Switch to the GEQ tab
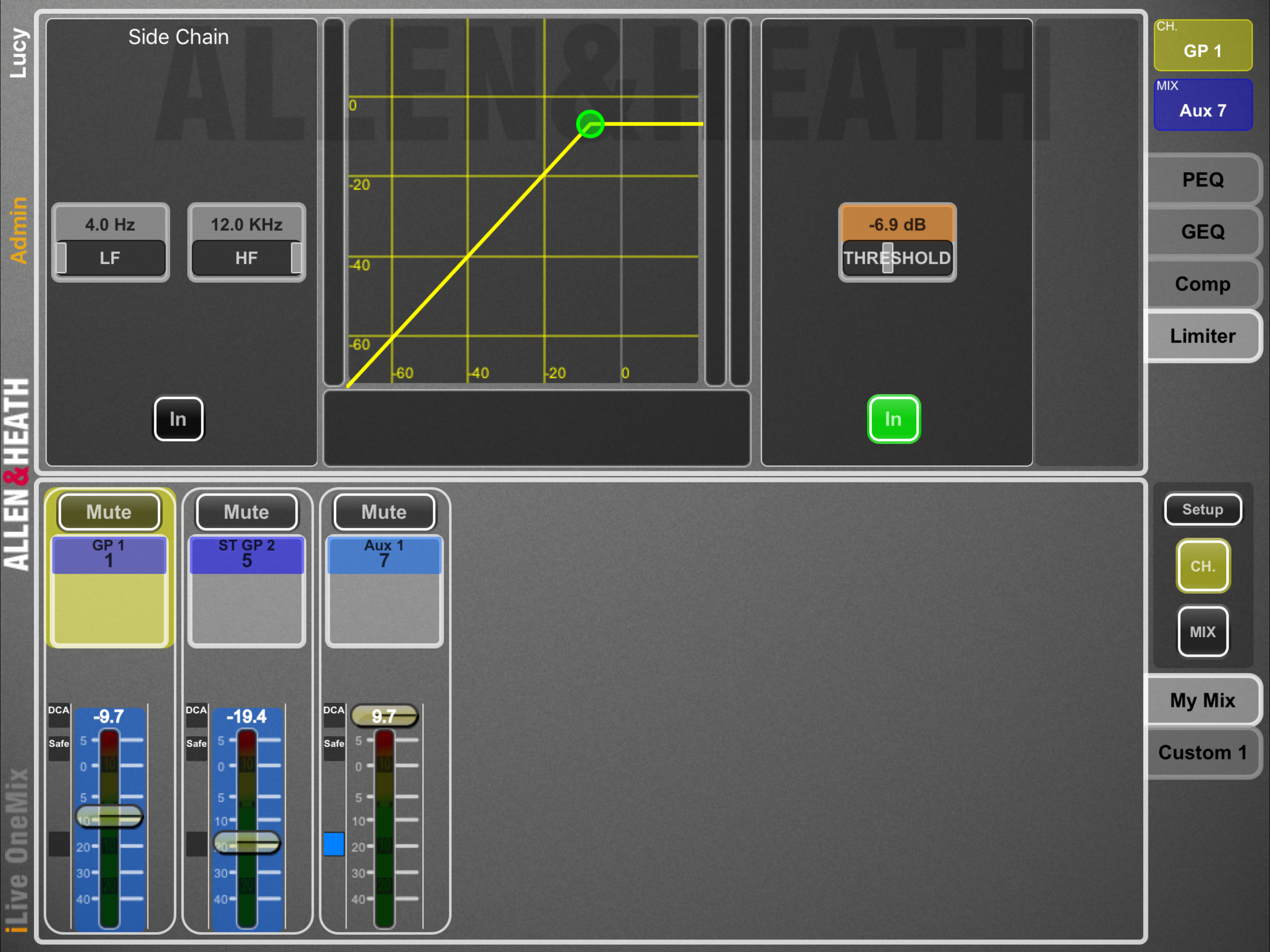 [x=1202, y=231]
